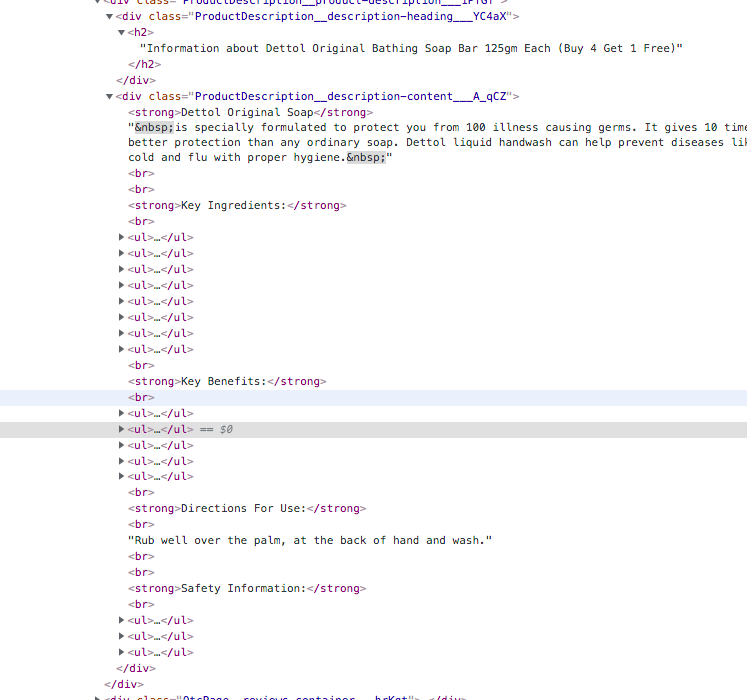Expand last ul before Directions For Use
The width and height of the screenshot is (747, 700).
click(121, 477)
